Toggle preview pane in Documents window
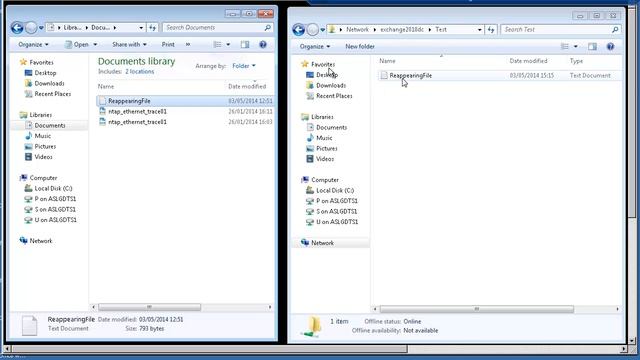 coord(245,44)
